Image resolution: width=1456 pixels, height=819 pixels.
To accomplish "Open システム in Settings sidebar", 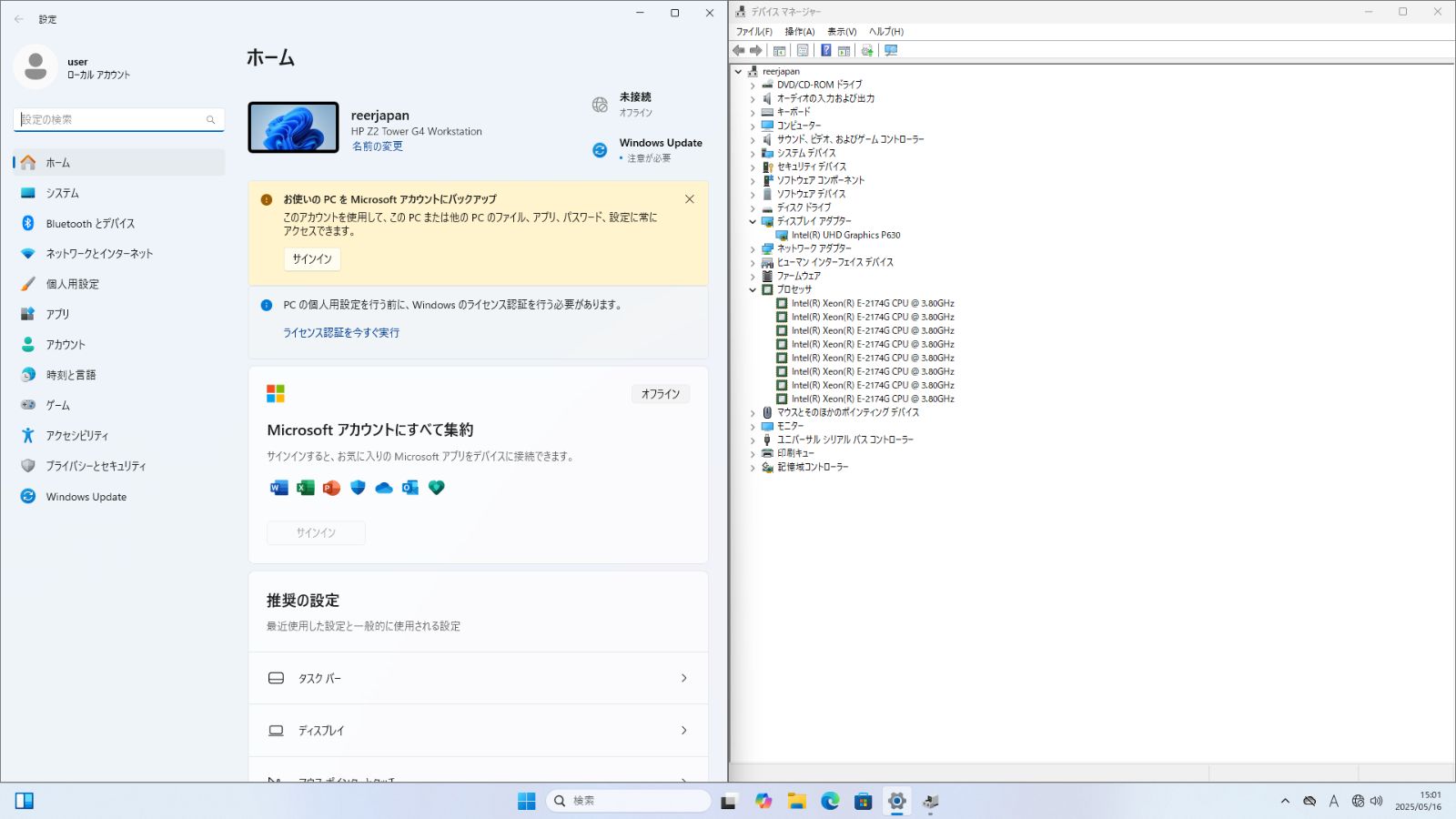I will (119, 193).
